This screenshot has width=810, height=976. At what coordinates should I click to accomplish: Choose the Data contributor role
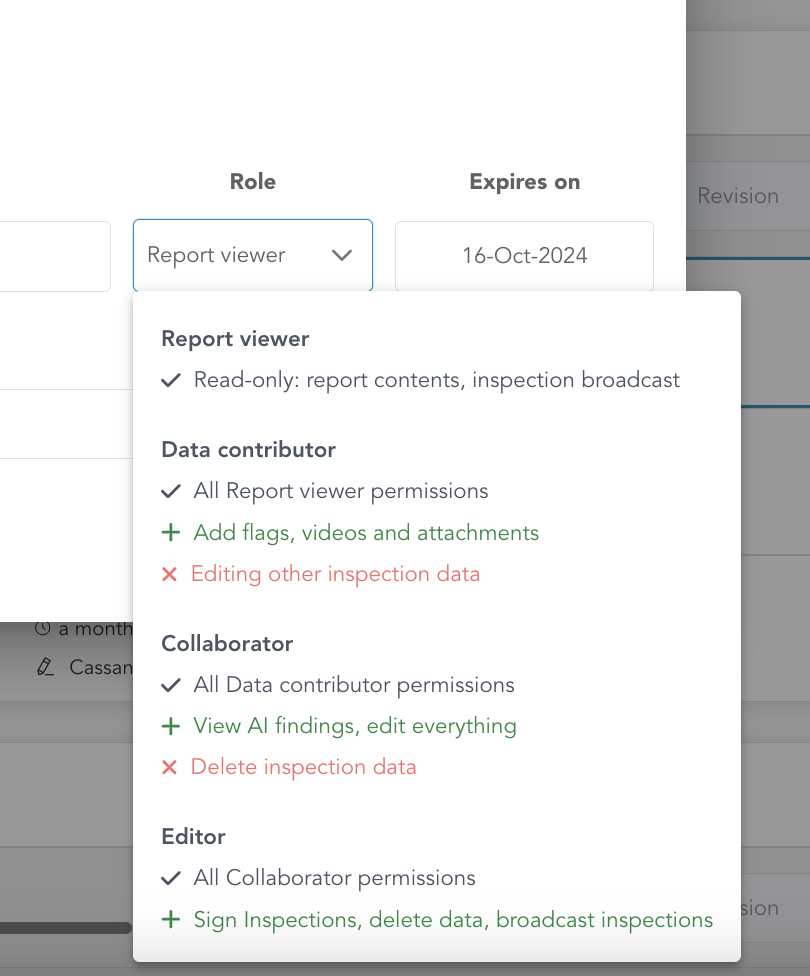click(248, 450)
